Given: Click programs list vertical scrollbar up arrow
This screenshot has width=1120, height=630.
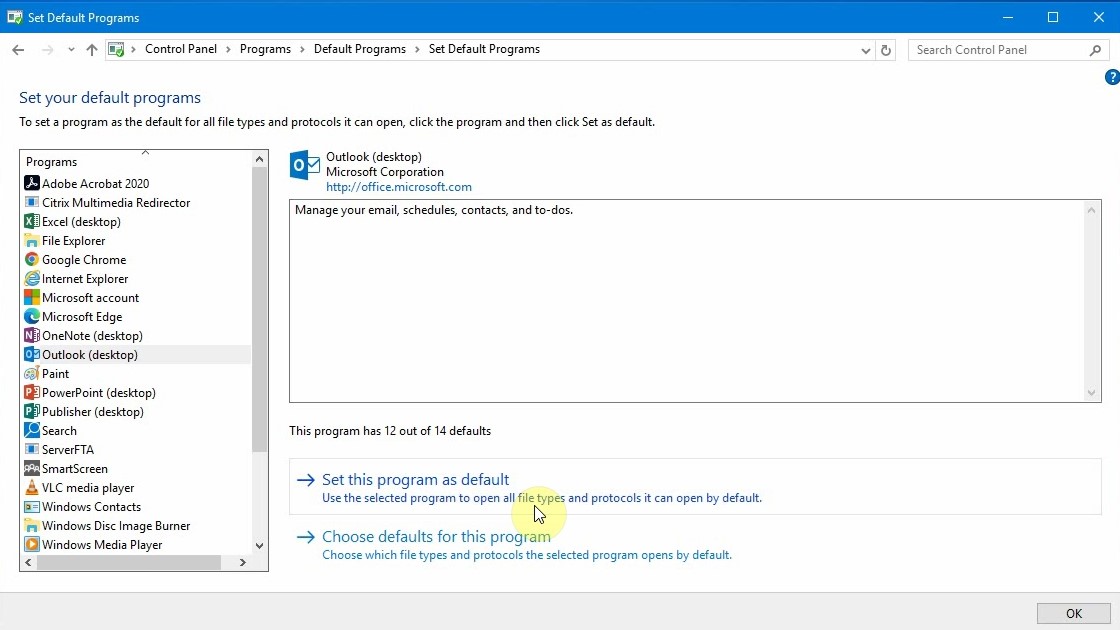Looking at the screenshot, I should 259,159.
